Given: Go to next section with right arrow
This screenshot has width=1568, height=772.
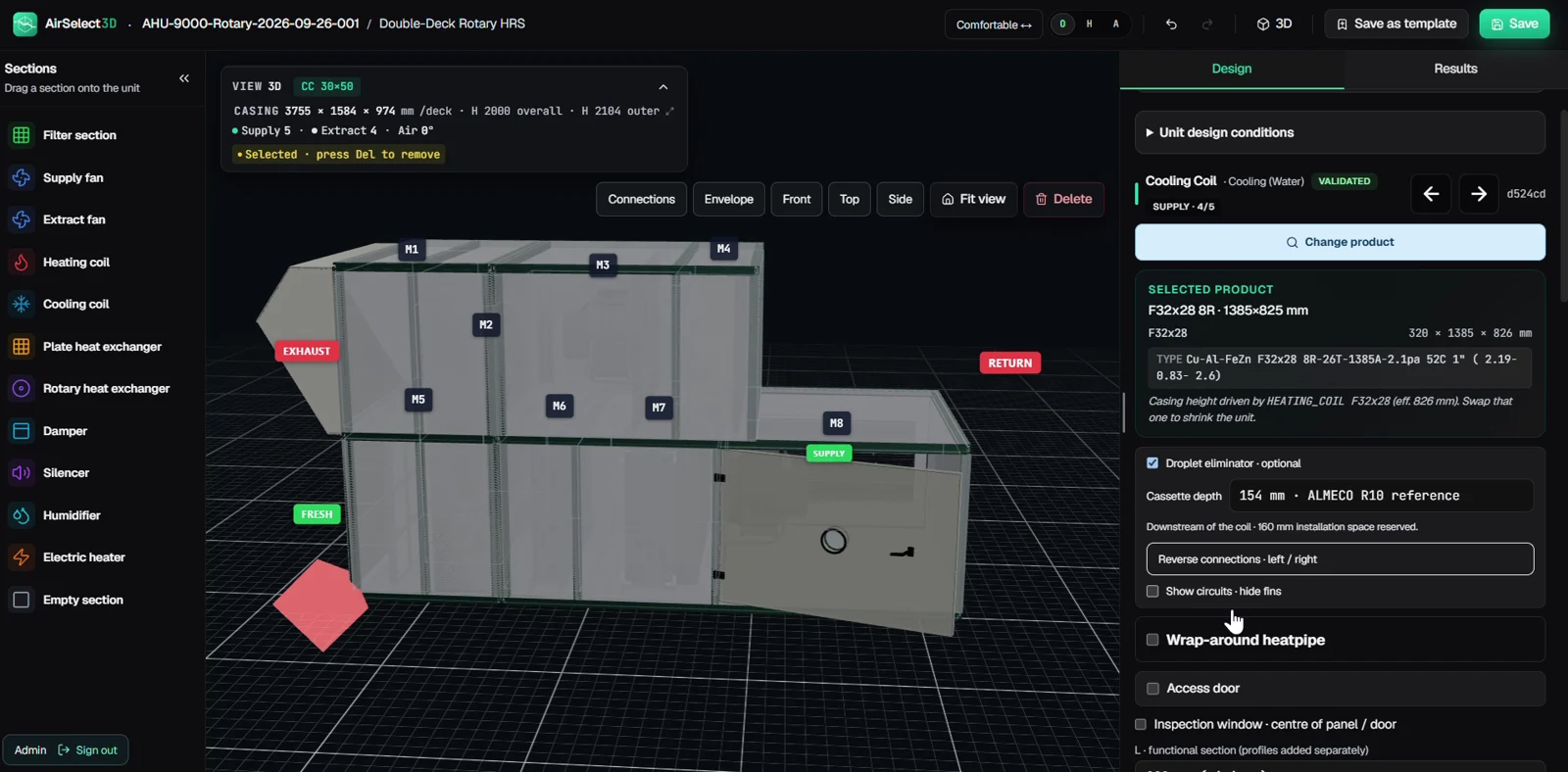Looking at the screenshot, I should [x=1479, y=194].
